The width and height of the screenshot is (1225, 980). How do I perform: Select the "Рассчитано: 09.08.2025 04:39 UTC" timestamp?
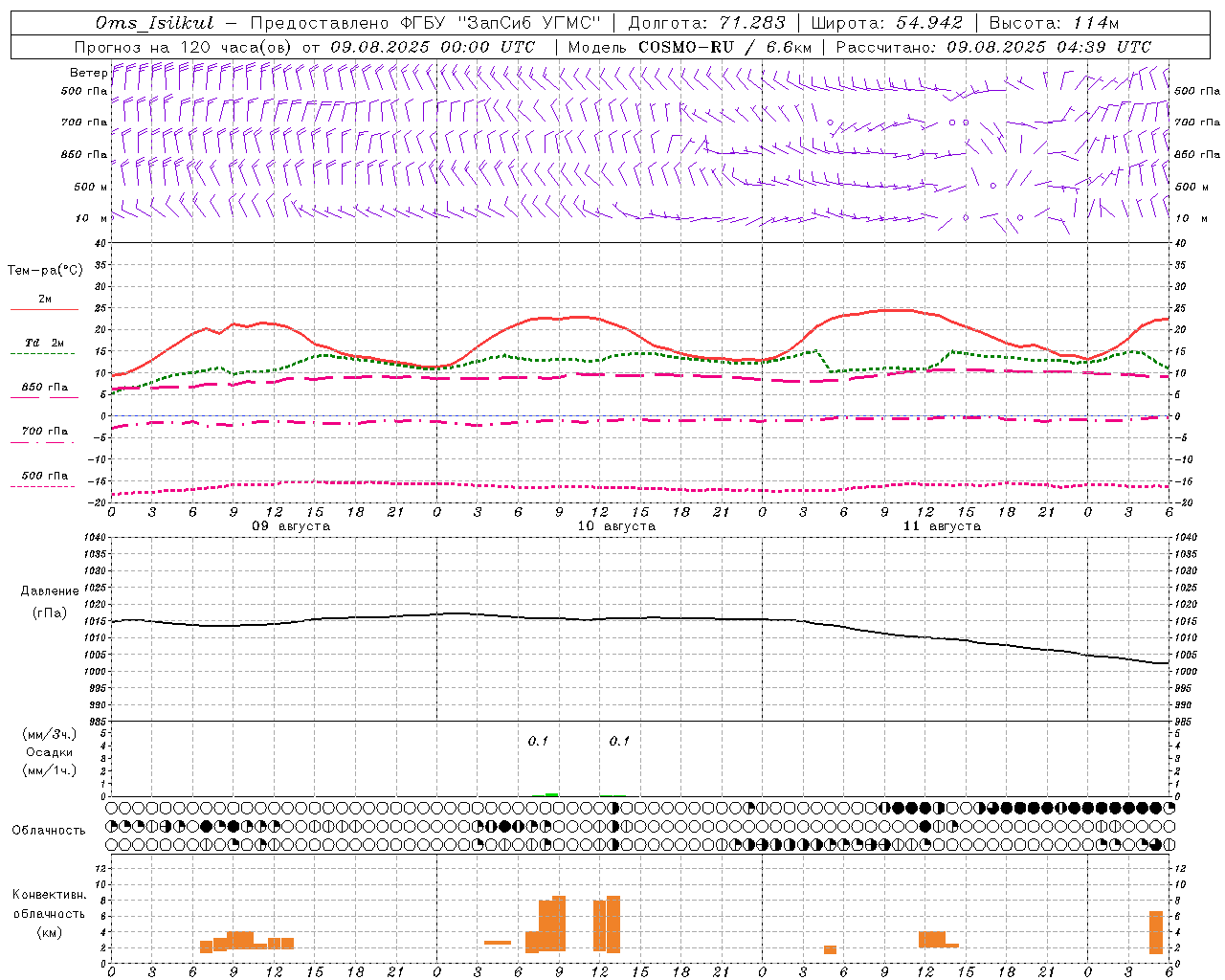[x=993, y=47]
